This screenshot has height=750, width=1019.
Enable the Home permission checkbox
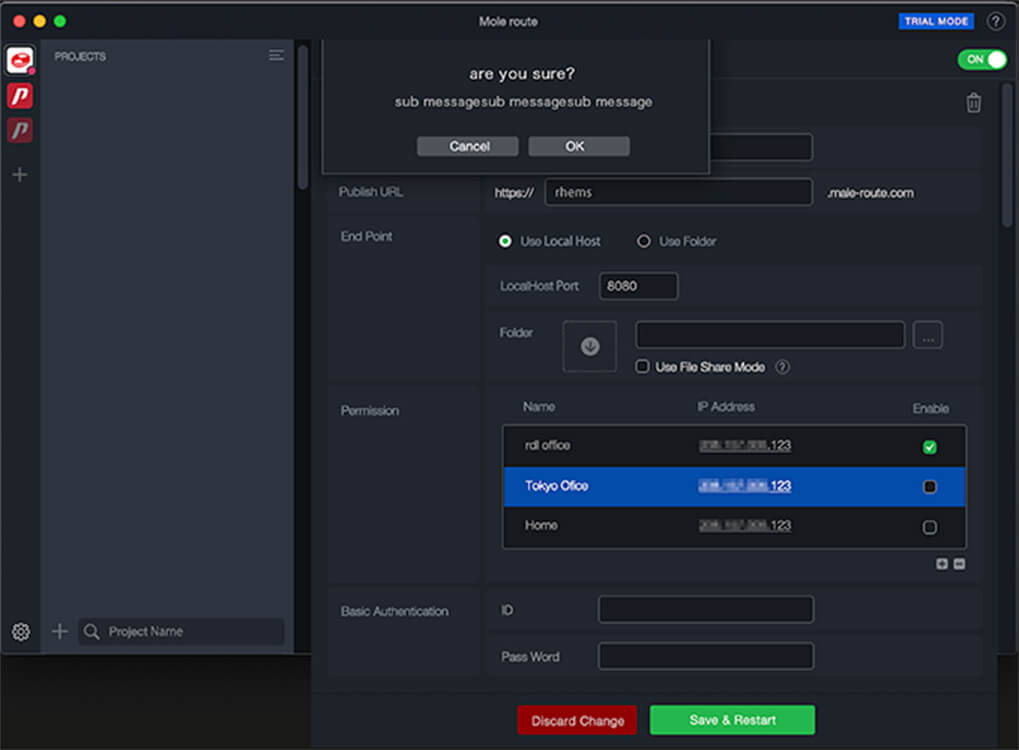[929, 527]
